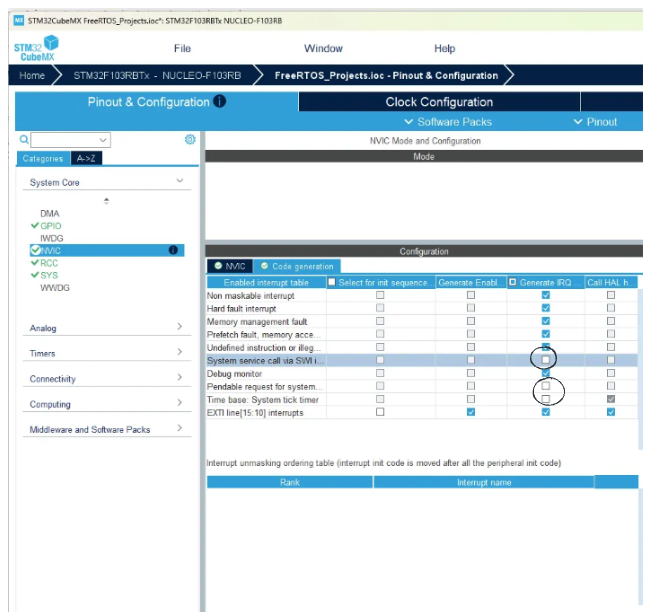Click the Mode section header bar
This screenshot has width=653, height=612.
[x=424, y=157]
